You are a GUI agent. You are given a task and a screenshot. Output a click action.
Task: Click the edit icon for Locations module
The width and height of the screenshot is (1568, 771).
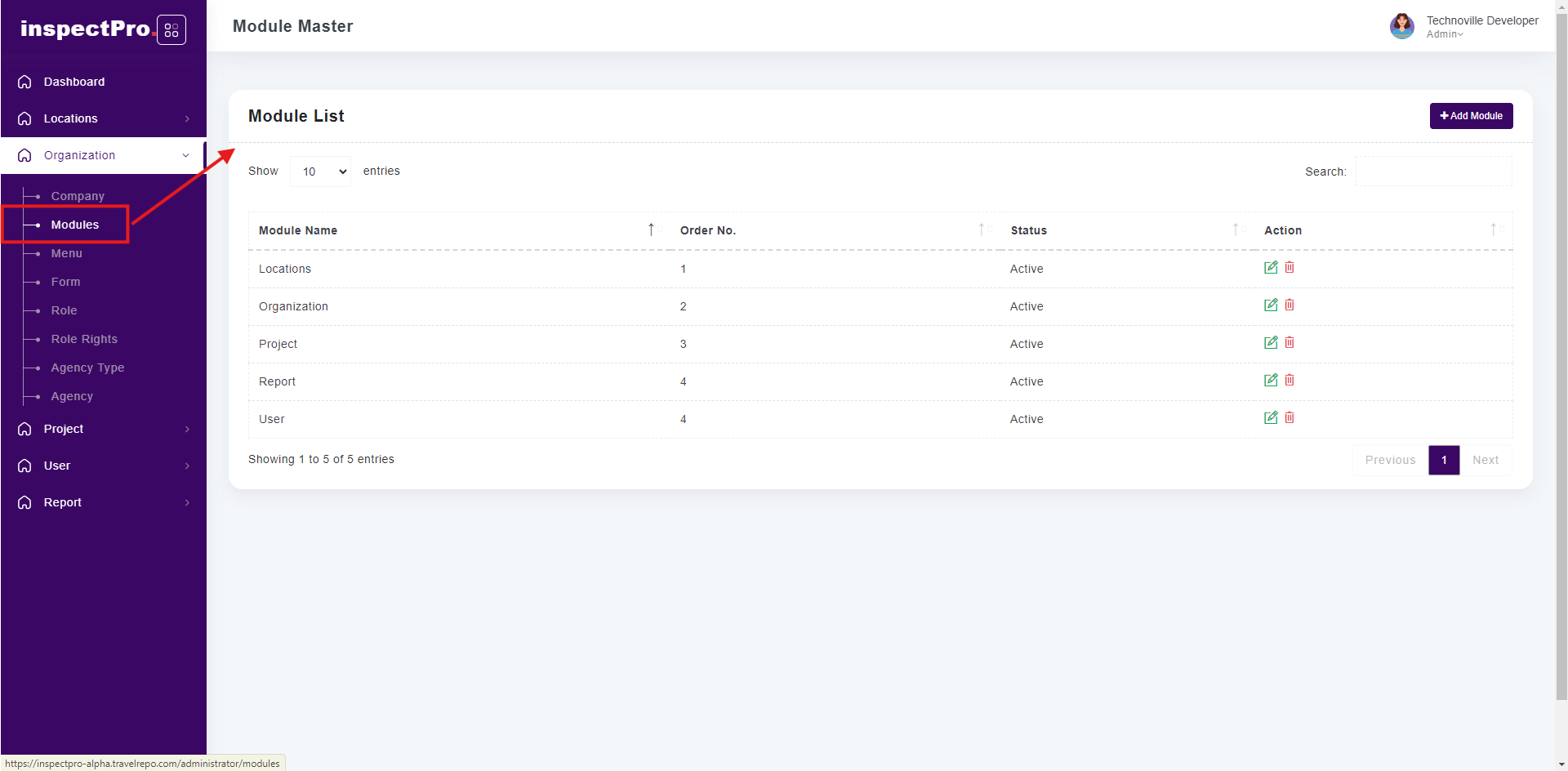(1271, 268)
